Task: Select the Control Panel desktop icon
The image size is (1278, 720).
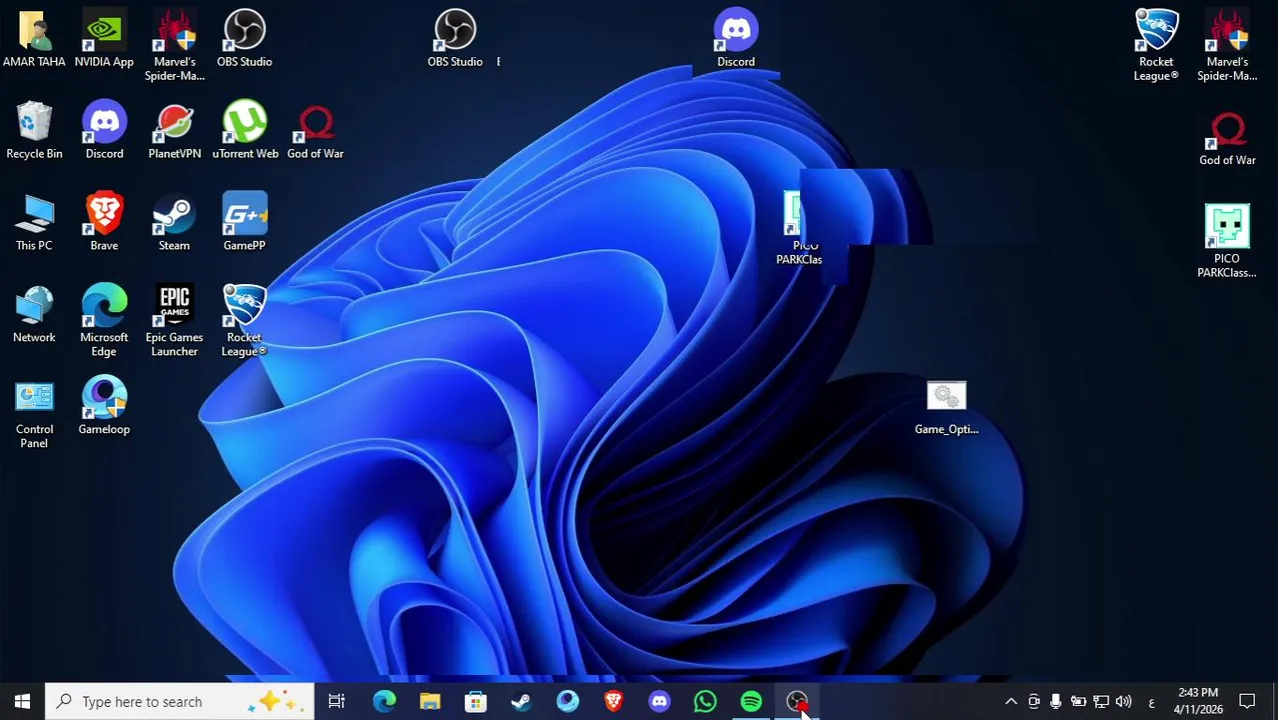Action: click(34, 414)
